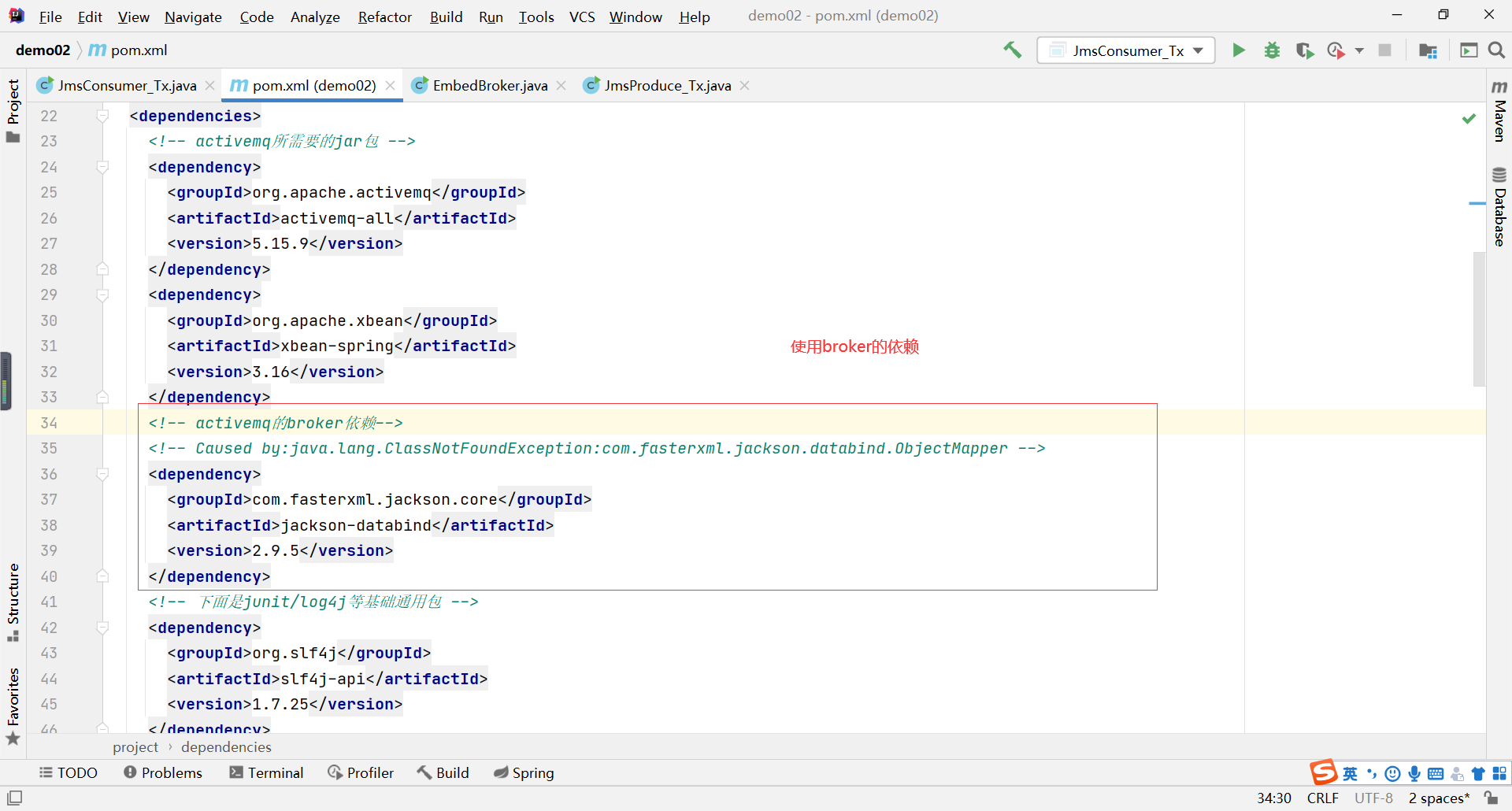Viewport: 1512px width, 811px height.
Task: Click the Build project hammer icon
Action: pos(1013,50)
